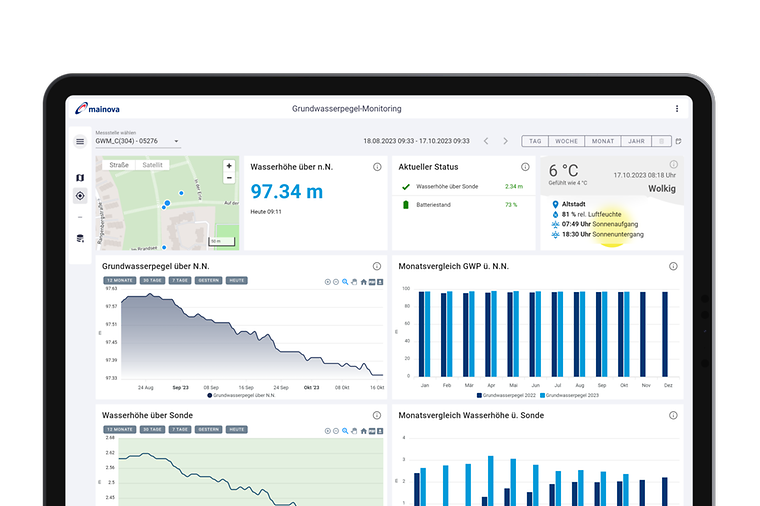Click 7 TAGE on Grundwasserpegel chart
The height and width of the screenshot is (506, 760).
(x=180, y=281)
